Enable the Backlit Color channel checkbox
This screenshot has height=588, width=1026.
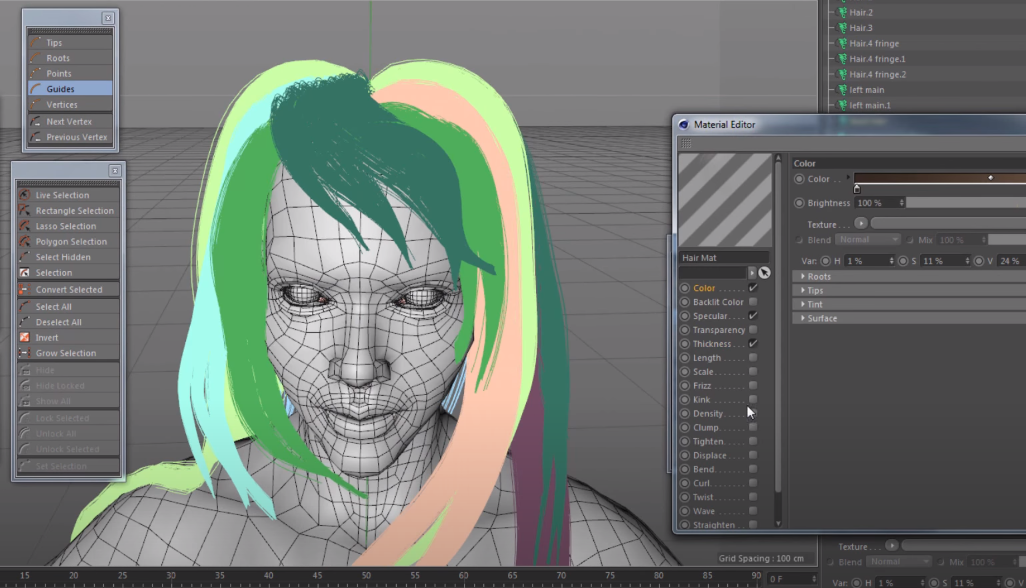pos(753,302)
